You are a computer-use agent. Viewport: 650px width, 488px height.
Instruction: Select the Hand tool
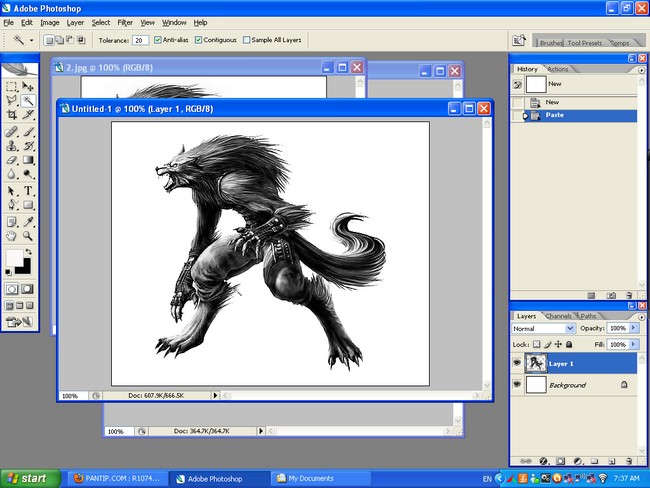(x=12, y=236)
